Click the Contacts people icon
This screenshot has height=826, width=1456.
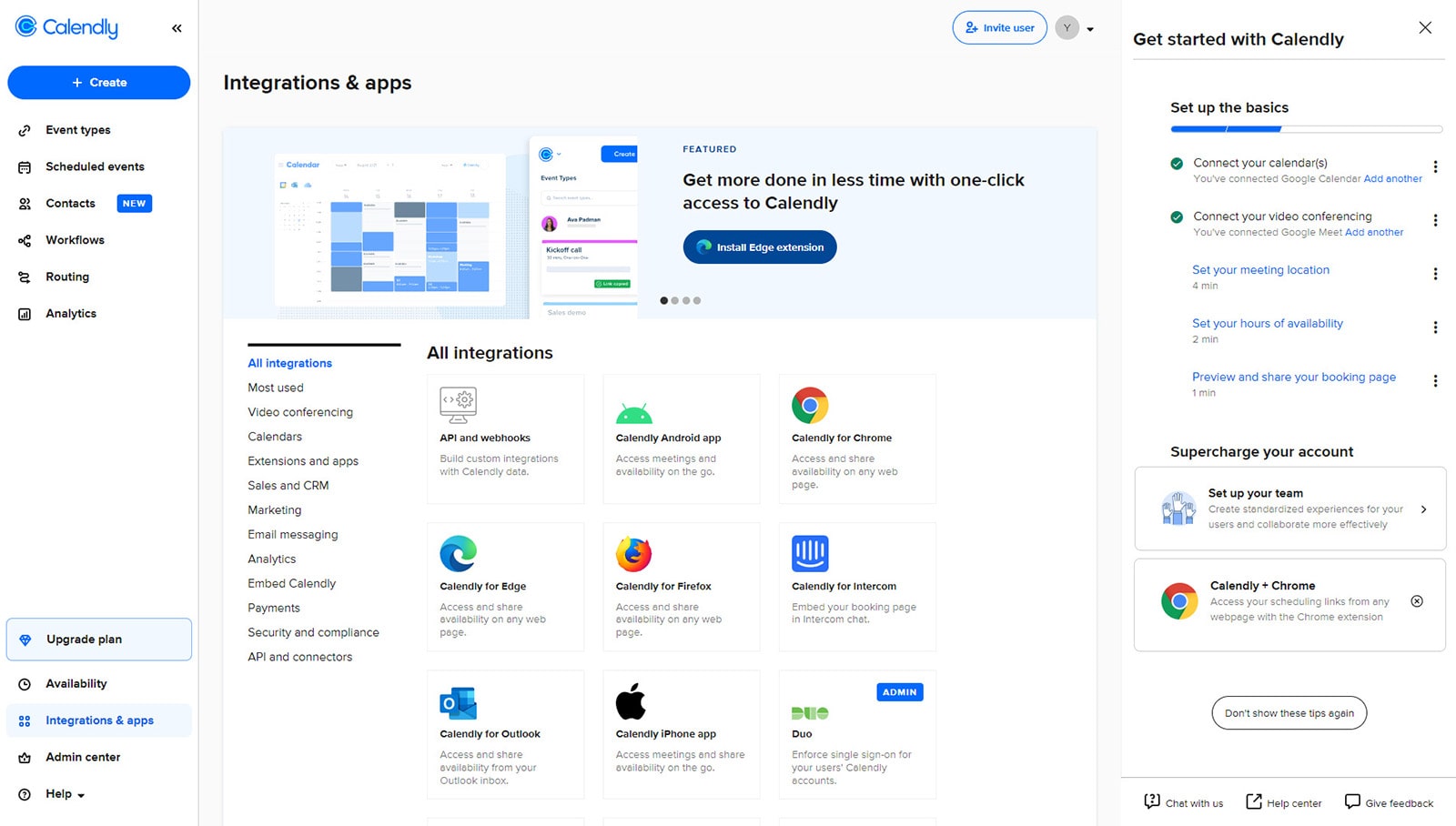click(25, 204)
